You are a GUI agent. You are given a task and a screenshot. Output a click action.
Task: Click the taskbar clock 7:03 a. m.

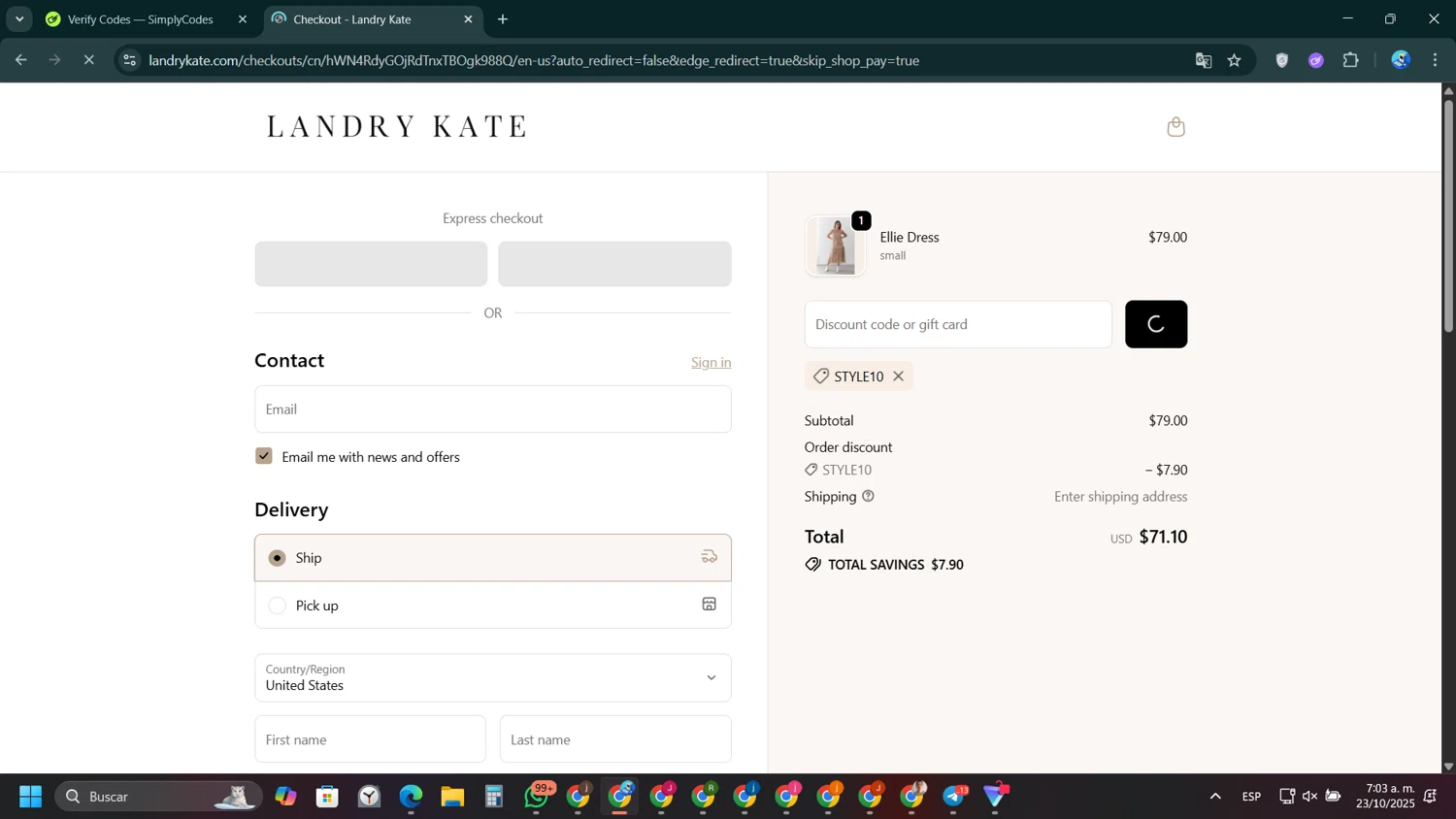point(1388,788)
